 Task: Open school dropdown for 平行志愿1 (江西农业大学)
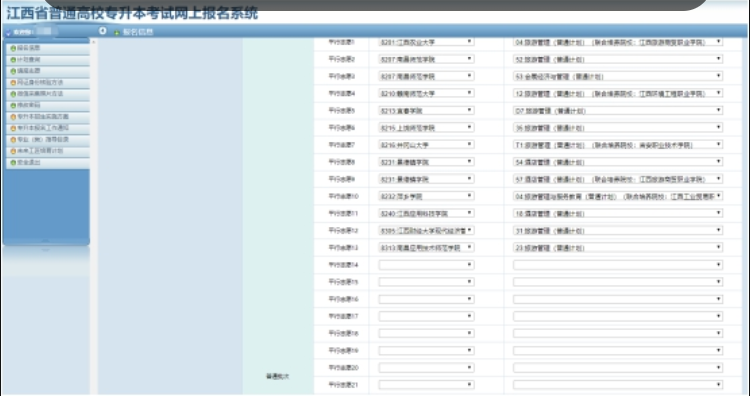click(426, 42)
